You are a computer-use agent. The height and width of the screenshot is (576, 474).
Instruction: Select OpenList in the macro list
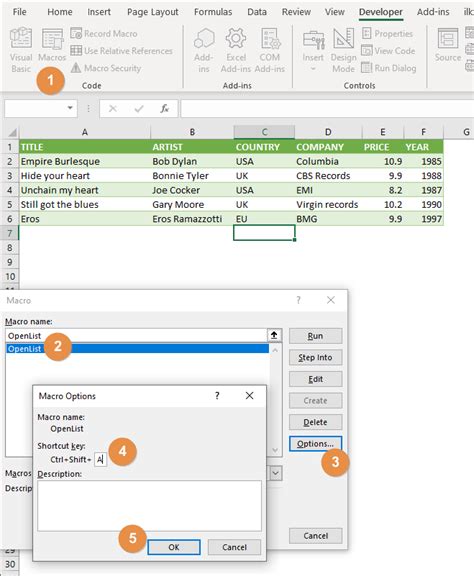(x=137, y=349)
